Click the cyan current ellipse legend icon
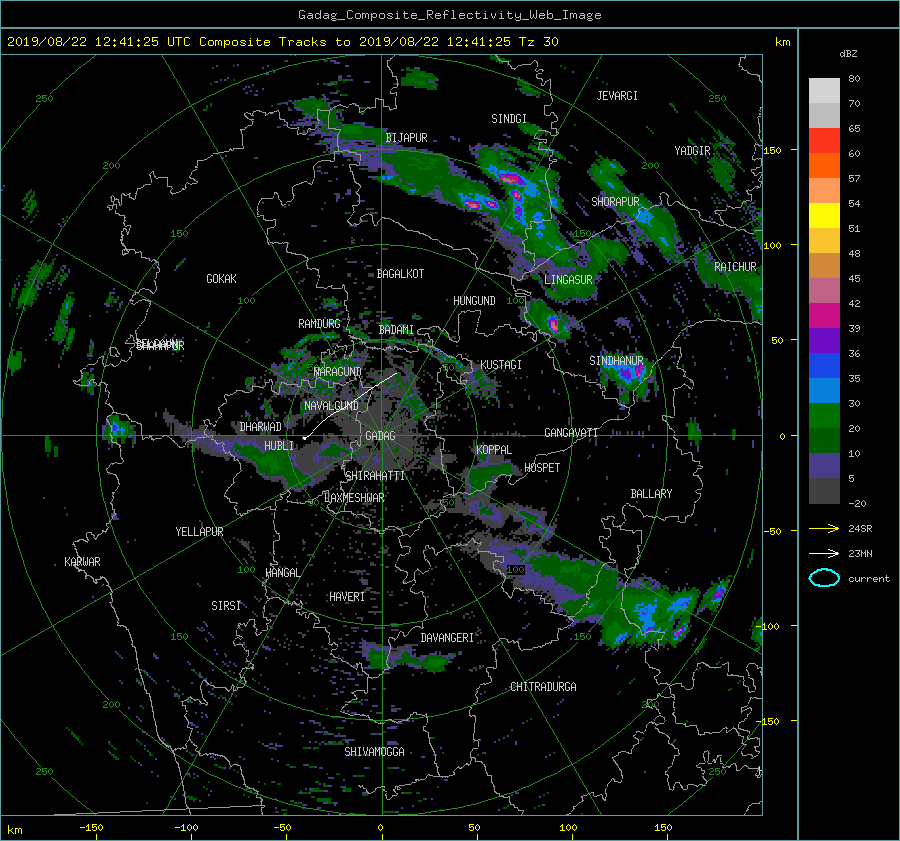 tap(824, 578)
